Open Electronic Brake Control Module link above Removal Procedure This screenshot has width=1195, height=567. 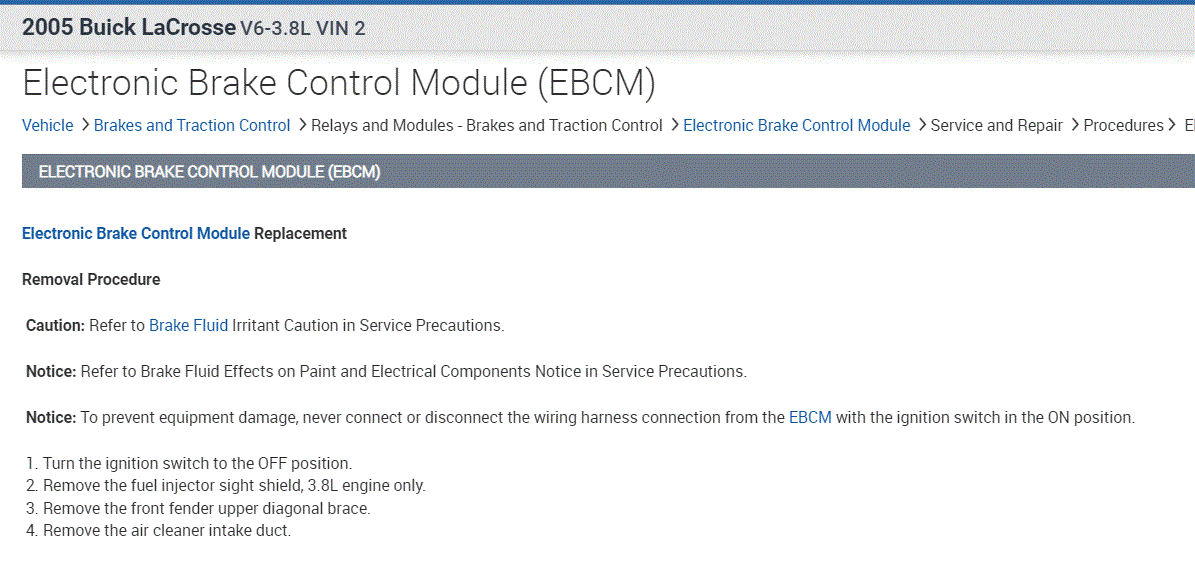click(x=136, y=234)
